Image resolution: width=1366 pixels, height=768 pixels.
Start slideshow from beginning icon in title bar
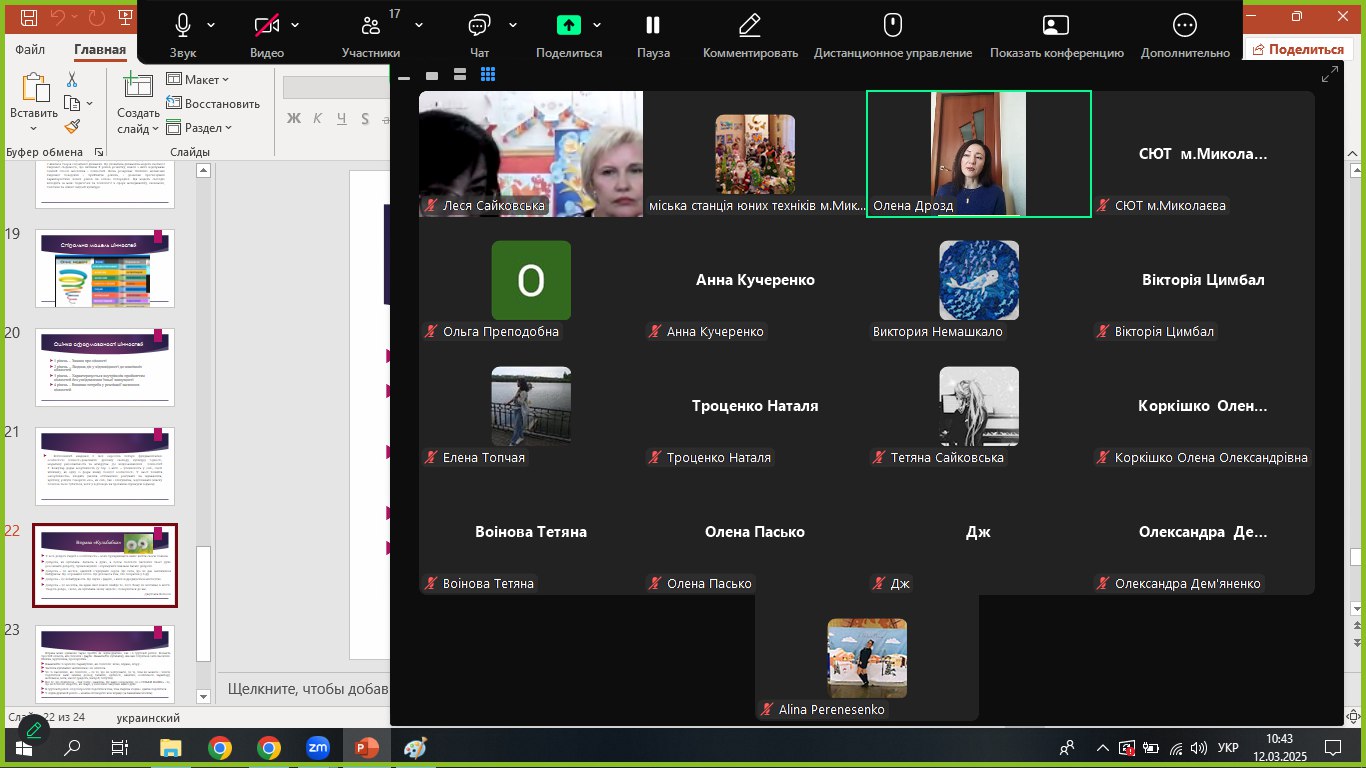click(x=123, y=18)
